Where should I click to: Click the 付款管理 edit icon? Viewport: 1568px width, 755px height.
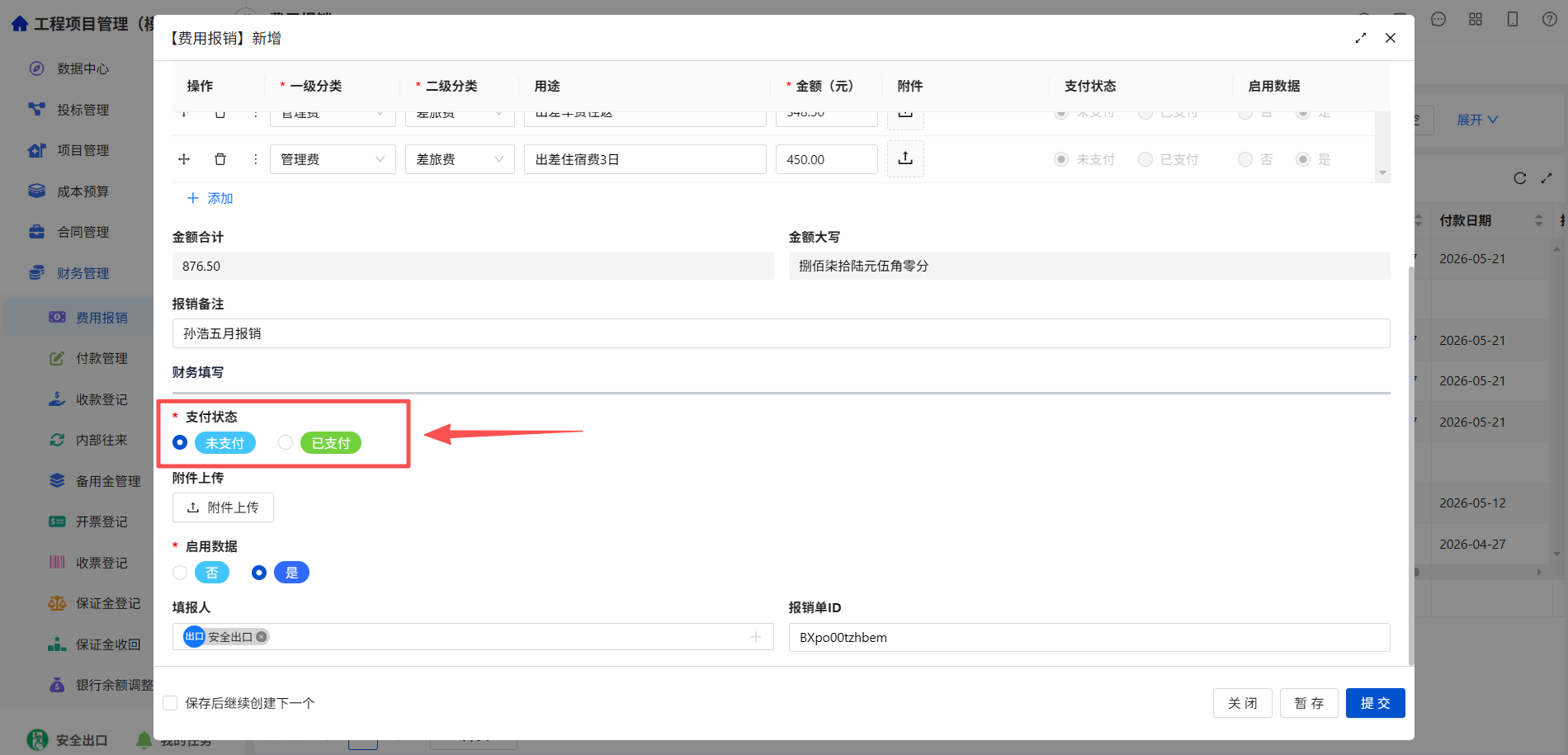click(x=57, y=358)
